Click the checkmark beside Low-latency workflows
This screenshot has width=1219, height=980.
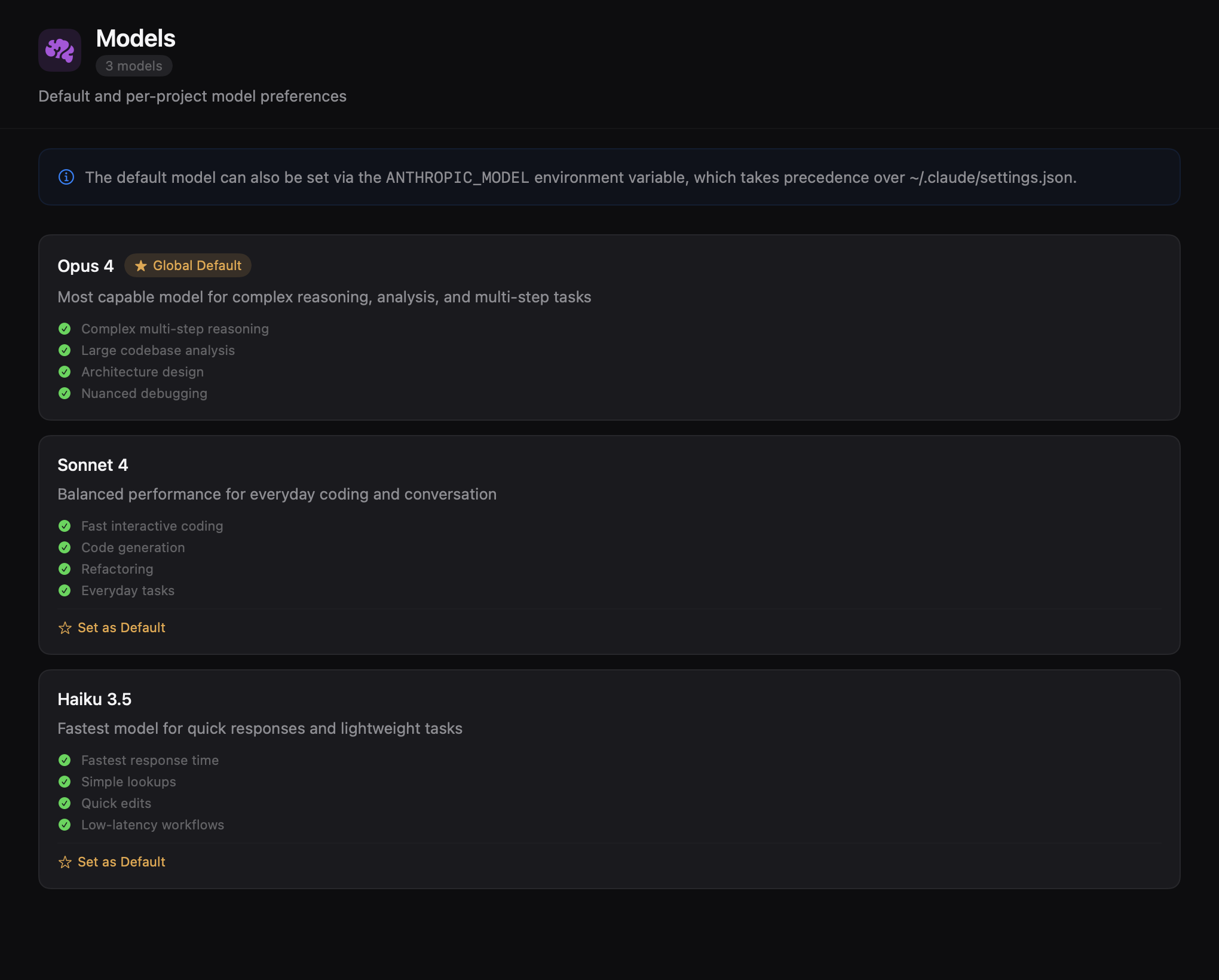[65, 825]
